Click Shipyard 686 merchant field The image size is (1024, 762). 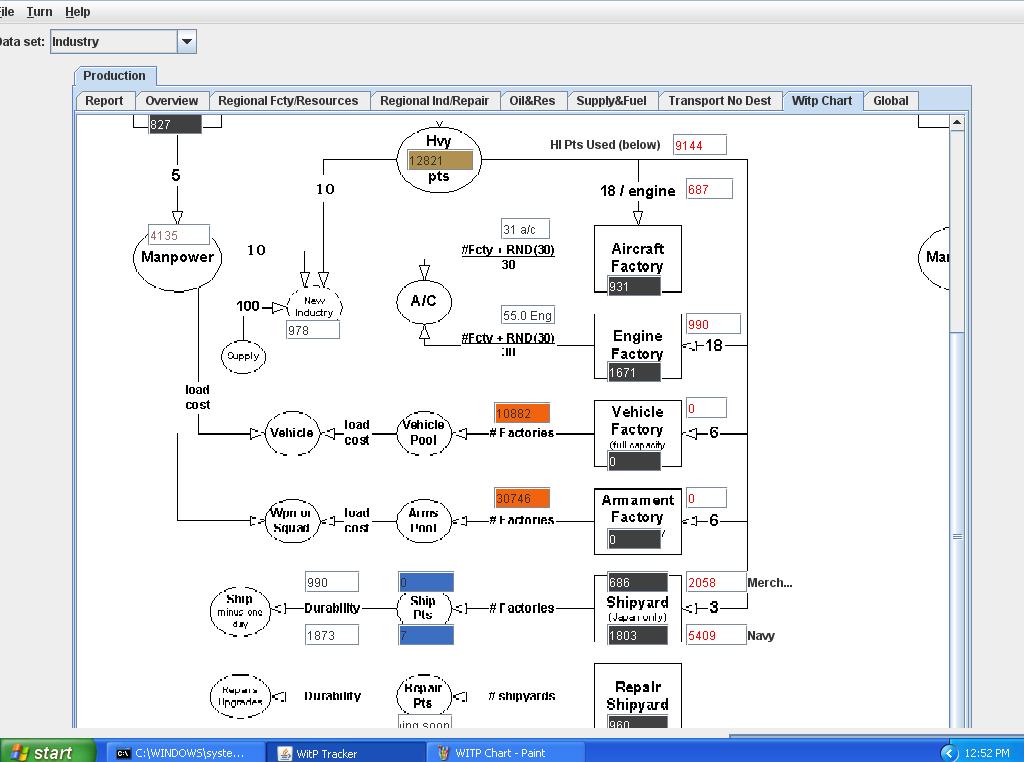[x=637, y=582]
